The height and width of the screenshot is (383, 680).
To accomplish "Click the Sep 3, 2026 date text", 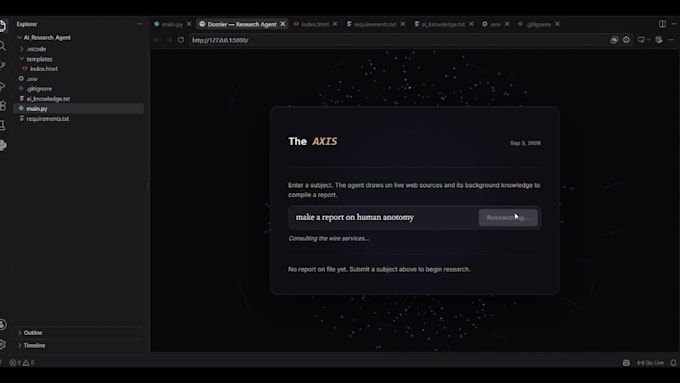I will point(525,143).
